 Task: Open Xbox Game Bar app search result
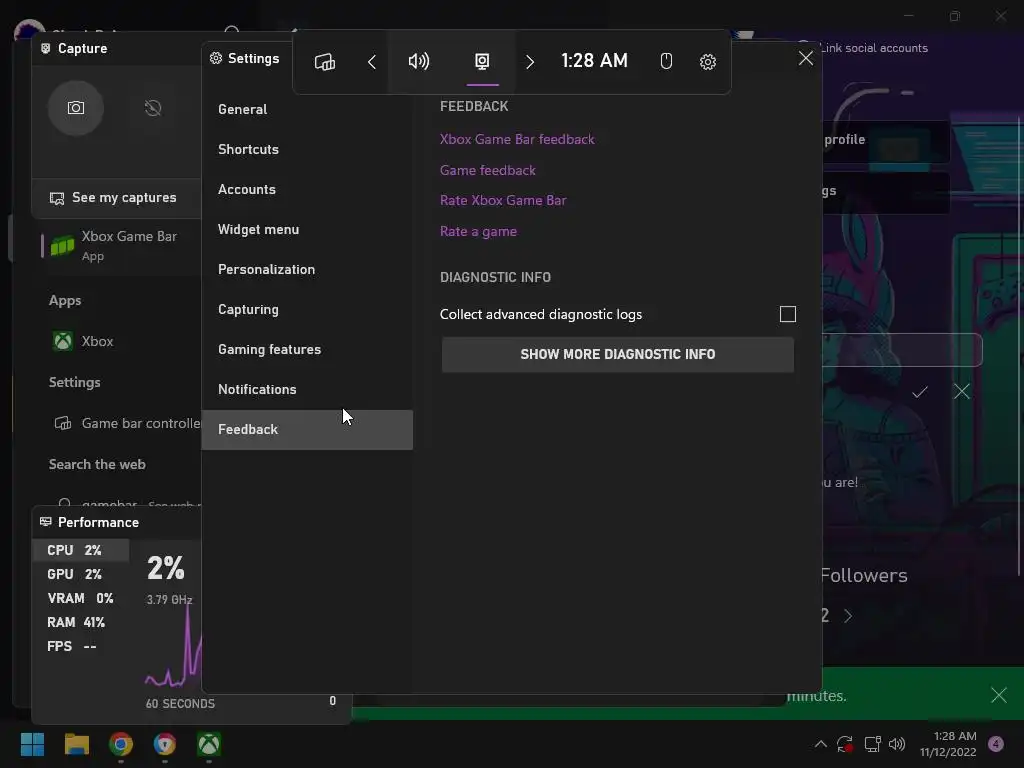(121, 246)
